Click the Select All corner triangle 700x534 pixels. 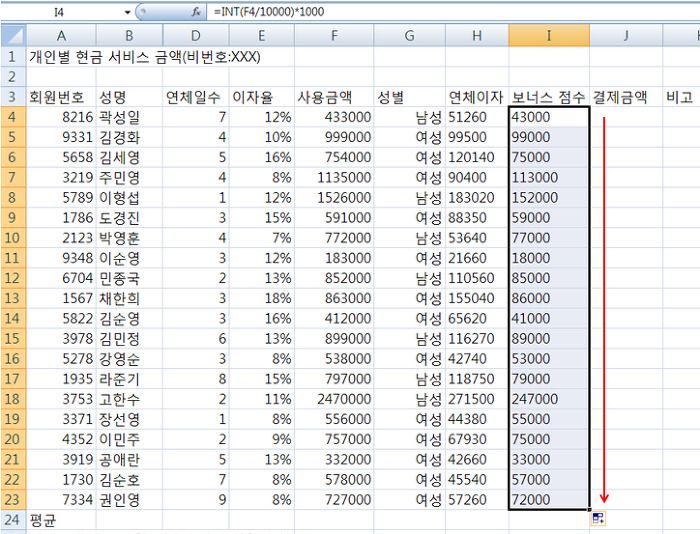pyautogui.click(x=13, y=35)
